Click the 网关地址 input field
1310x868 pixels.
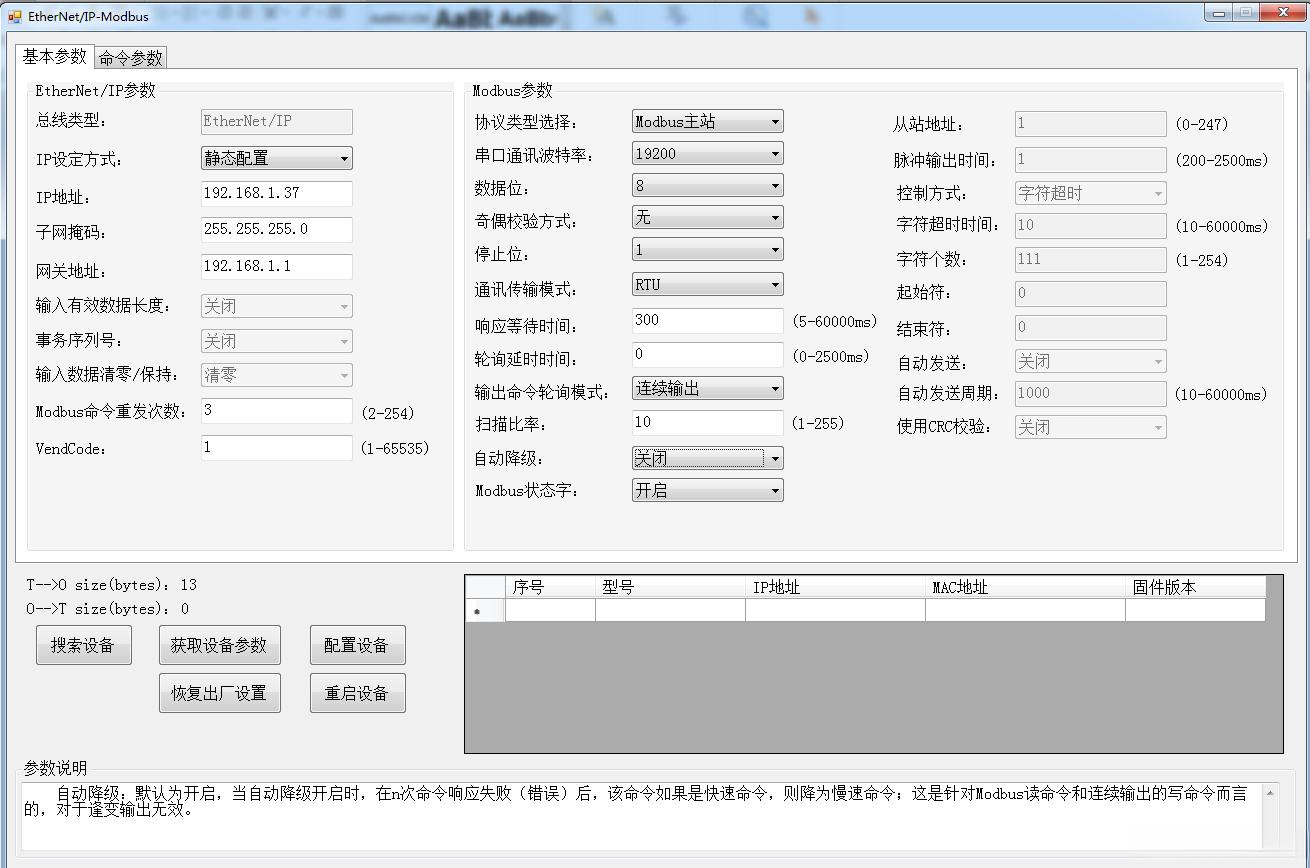click(277, 267)
